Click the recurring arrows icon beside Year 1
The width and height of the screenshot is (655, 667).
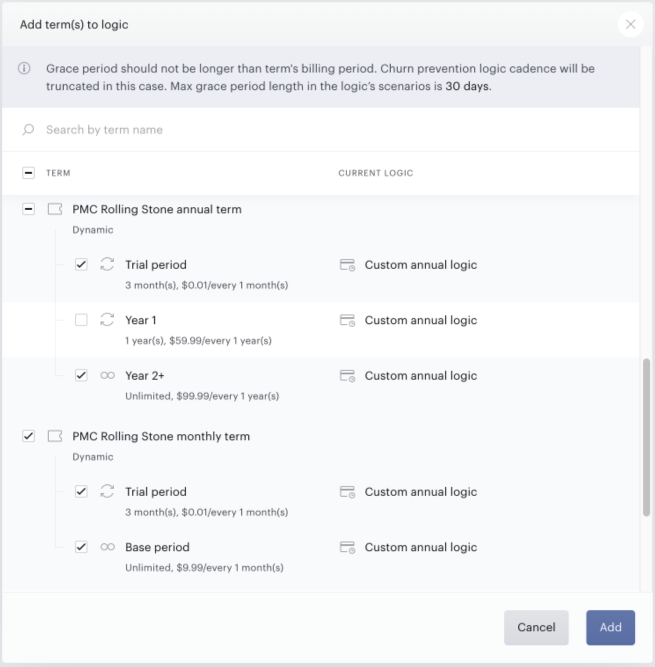click(x=107, y=319)
